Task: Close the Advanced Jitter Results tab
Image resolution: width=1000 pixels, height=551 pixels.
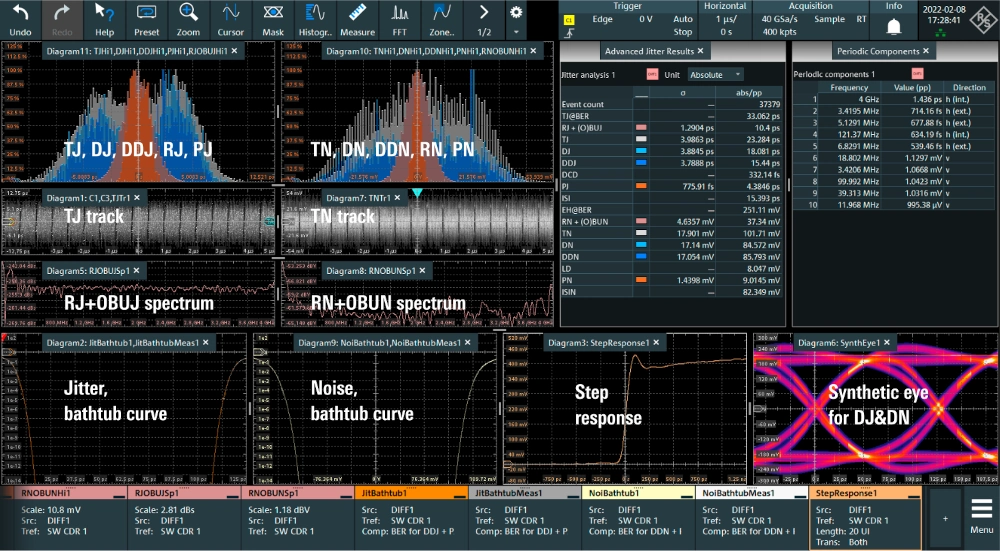Action: coord(700,51)
